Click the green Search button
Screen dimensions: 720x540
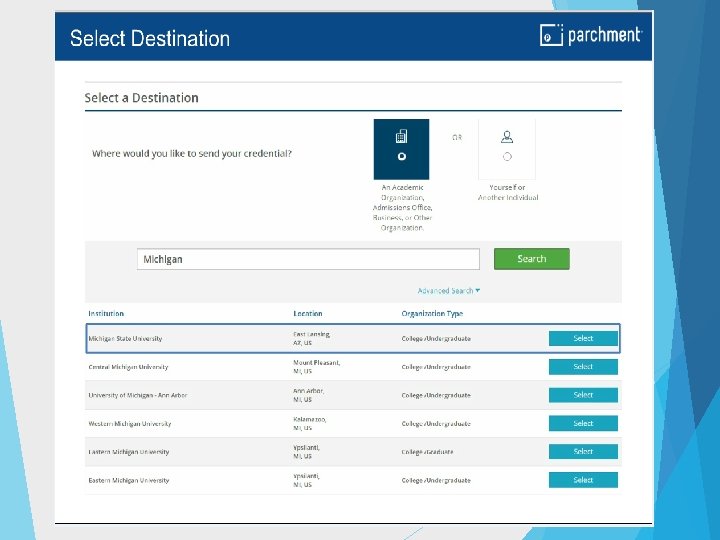532,259
